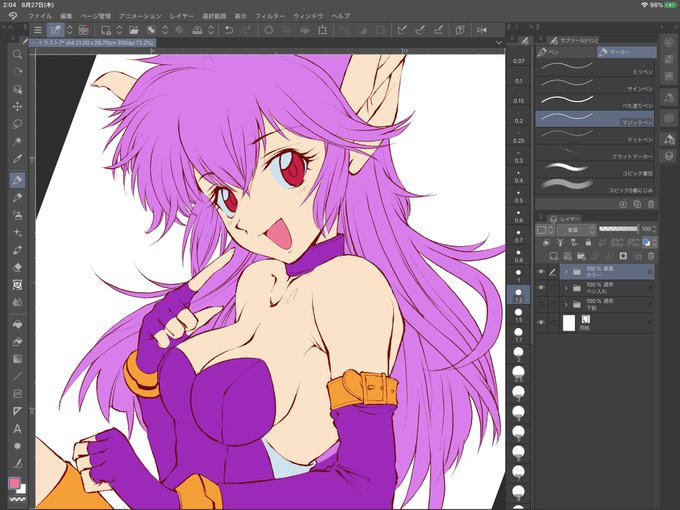Toggle visibility of the 用紙 paper layer
The height and width of the screenshot is (510, 680).
pyautogui.click(x=541, y=323)
